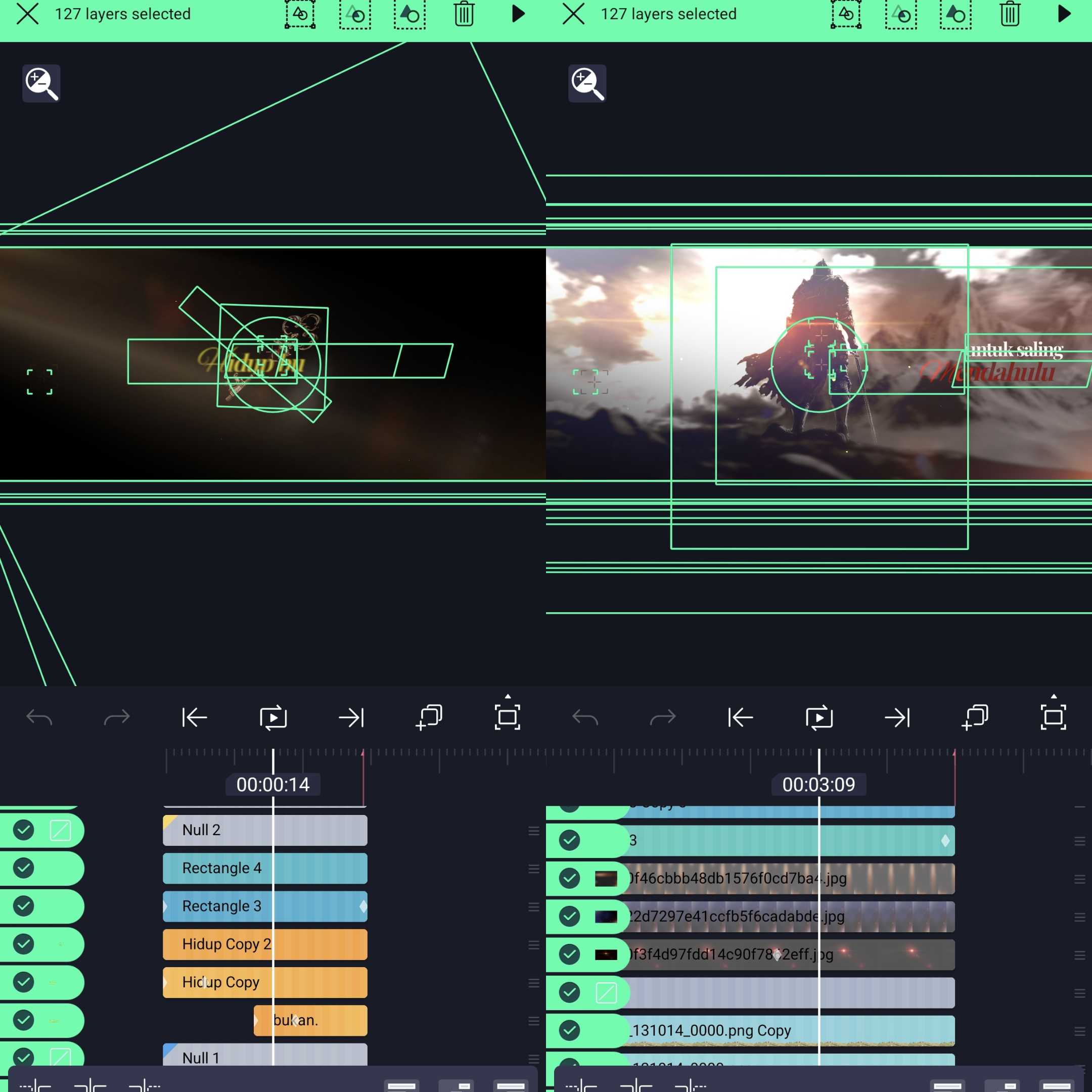Third mask group icon in left editor top bar
The image size is (1092, 1092).
tap(410, 14)
